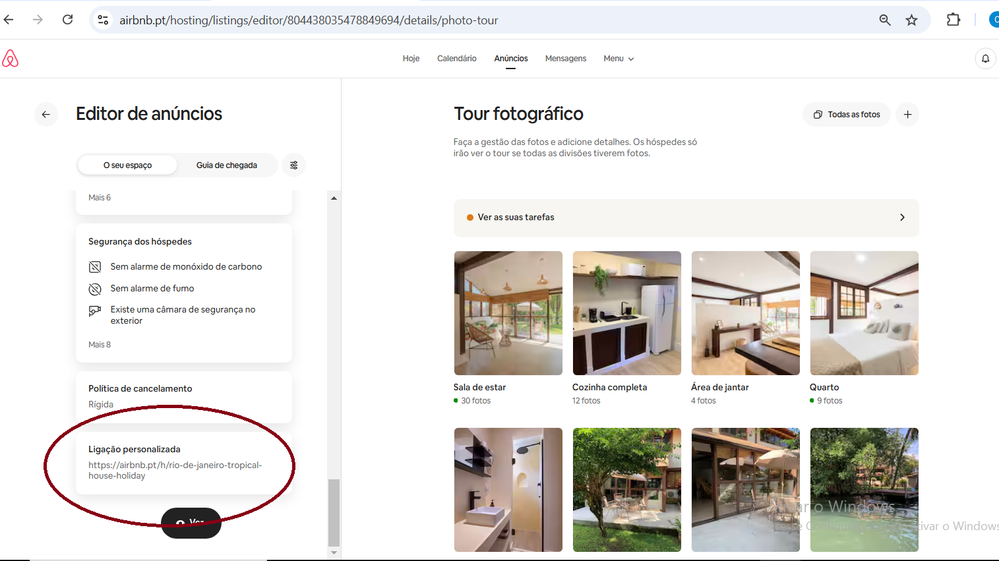Reload the page with the refresh icon
The width and height of the screenshot is (999, 561).
pyautogui.click(x=67, y=20)
